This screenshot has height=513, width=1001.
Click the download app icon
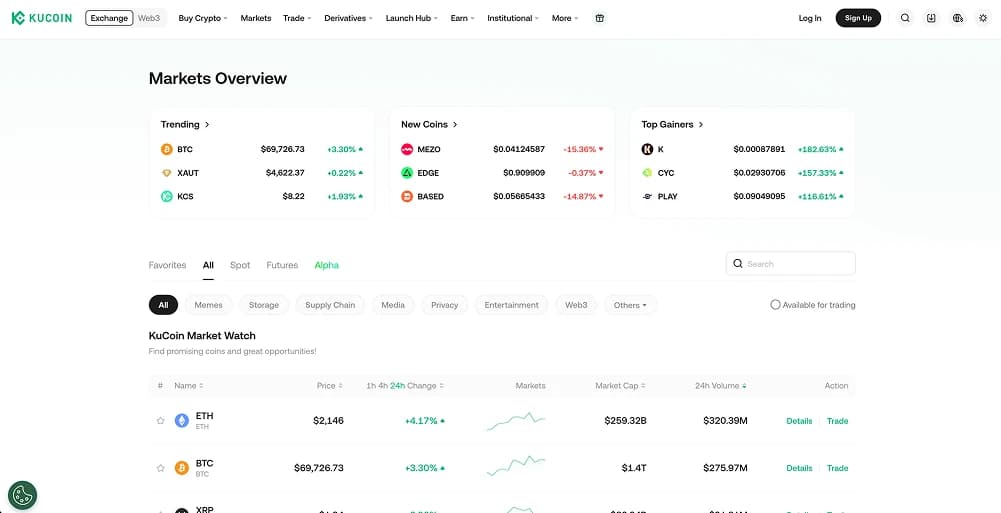(x=931, y=18)
